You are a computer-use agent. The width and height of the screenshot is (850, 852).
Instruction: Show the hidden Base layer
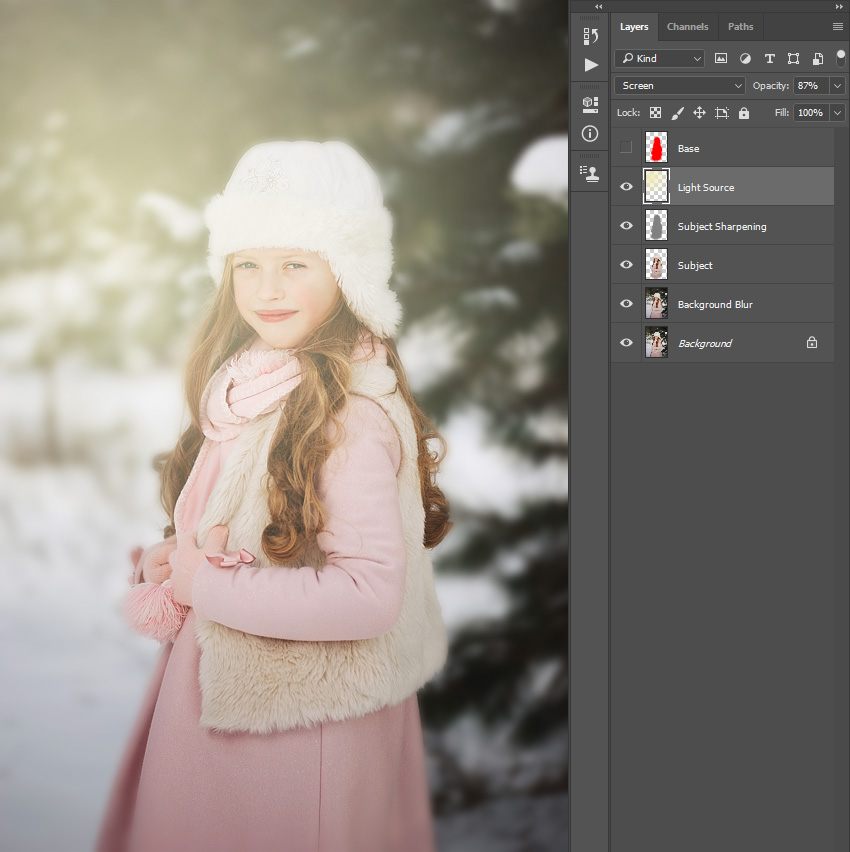pos(626,147)
